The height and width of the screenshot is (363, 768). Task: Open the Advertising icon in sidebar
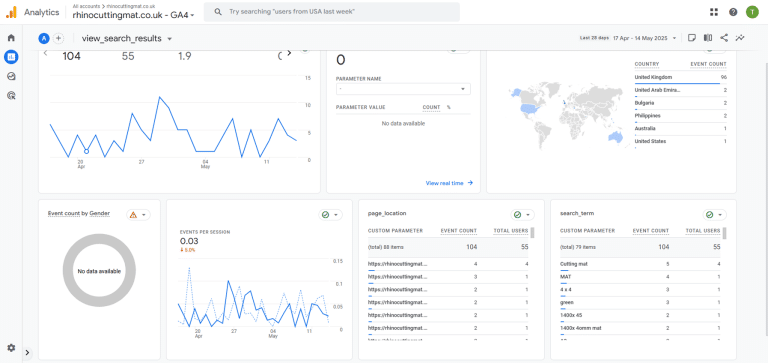[x=11, y=96]
